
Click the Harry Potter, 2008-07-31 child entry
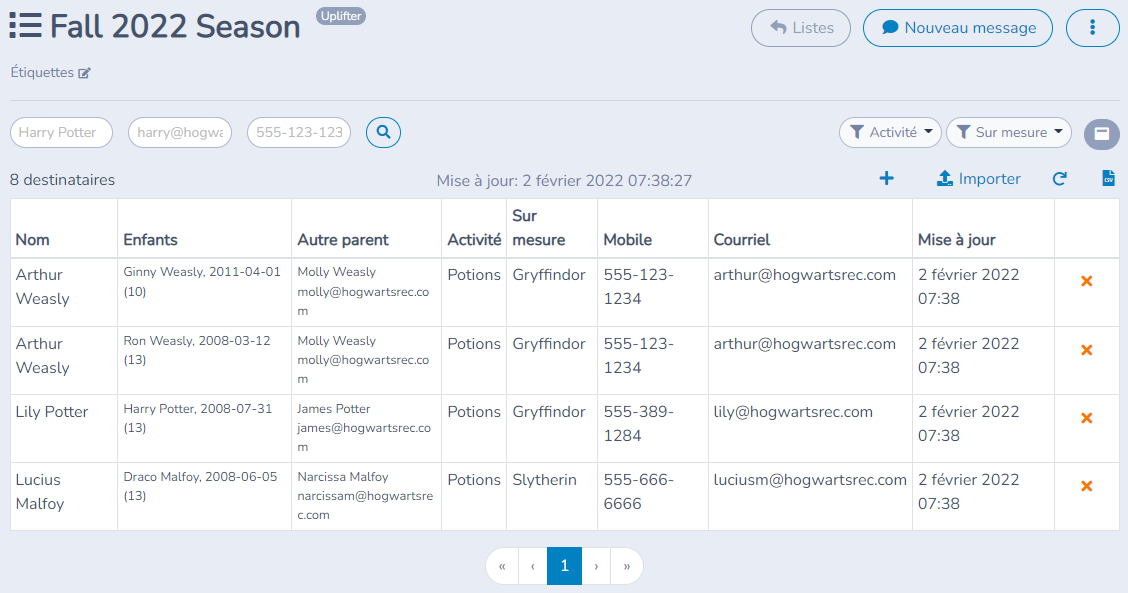point(198,418)
